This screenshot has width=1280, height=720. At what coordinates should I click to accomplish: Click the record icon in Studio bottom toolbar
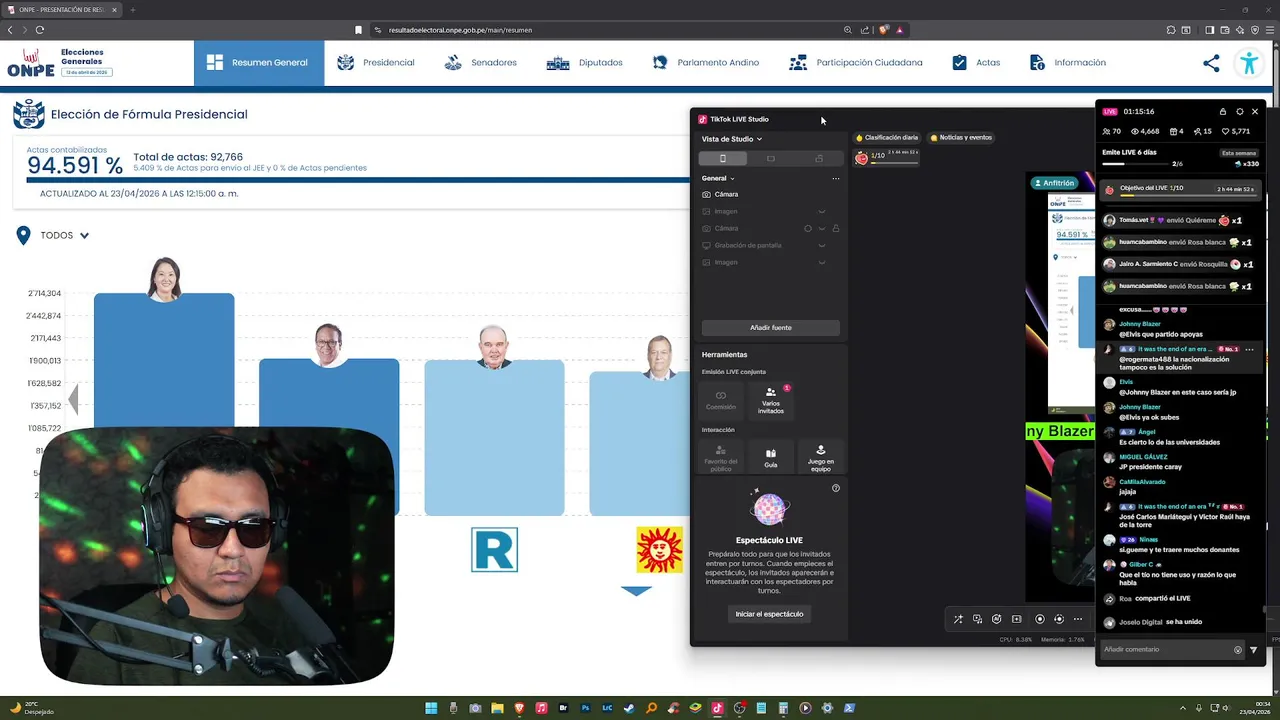click(x=1040, y=619)
